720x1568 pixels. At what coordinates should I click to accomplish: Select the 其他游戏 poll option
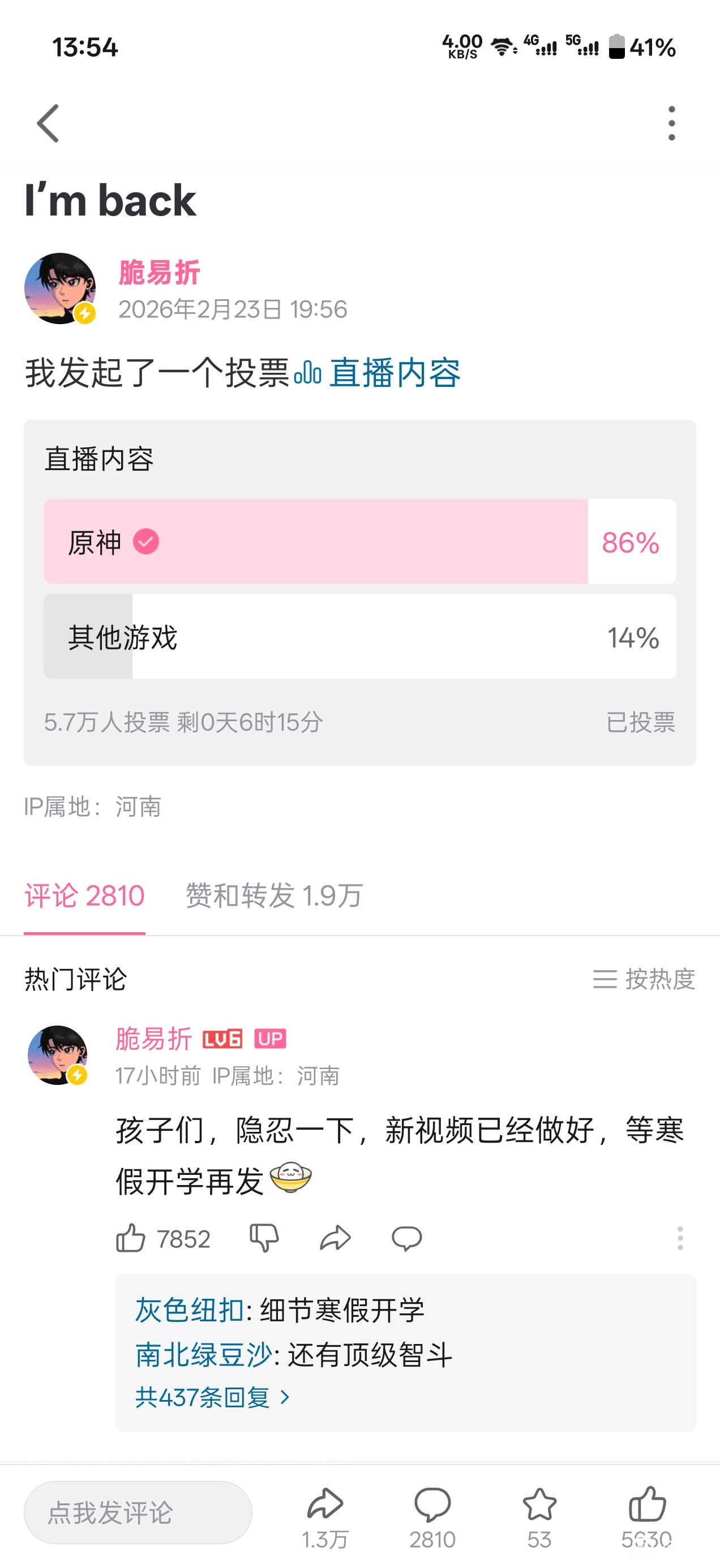[x=359, y=637]
